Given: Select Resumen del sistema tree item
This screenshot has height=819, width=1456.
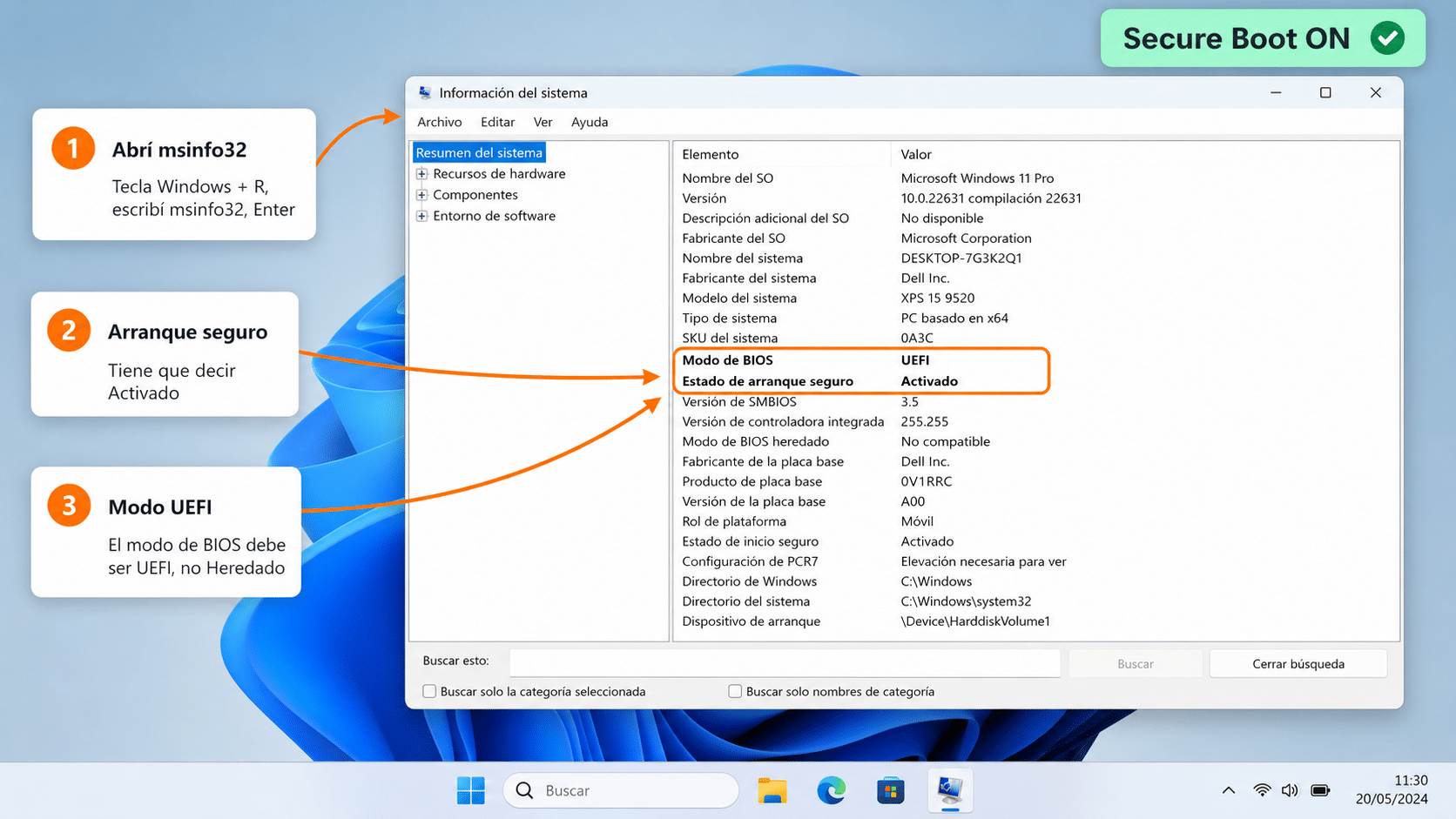Looking at the screenshot, I should pos(479,152).
